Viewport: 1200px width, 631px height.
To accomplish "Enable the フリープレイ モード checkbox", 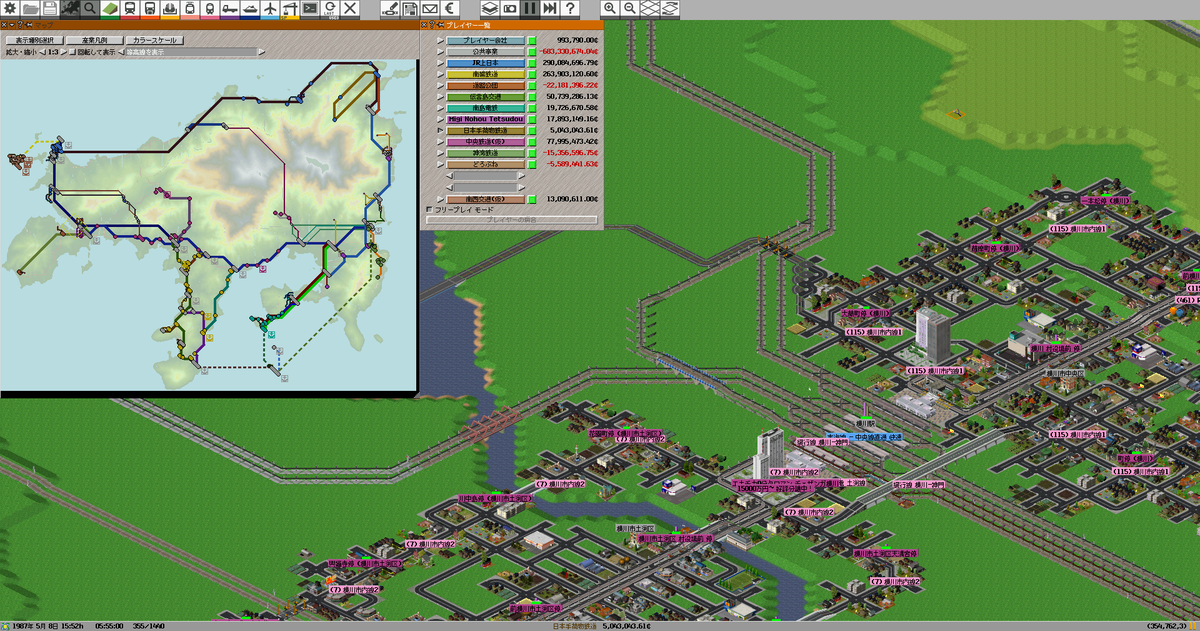I will (430, 209).
